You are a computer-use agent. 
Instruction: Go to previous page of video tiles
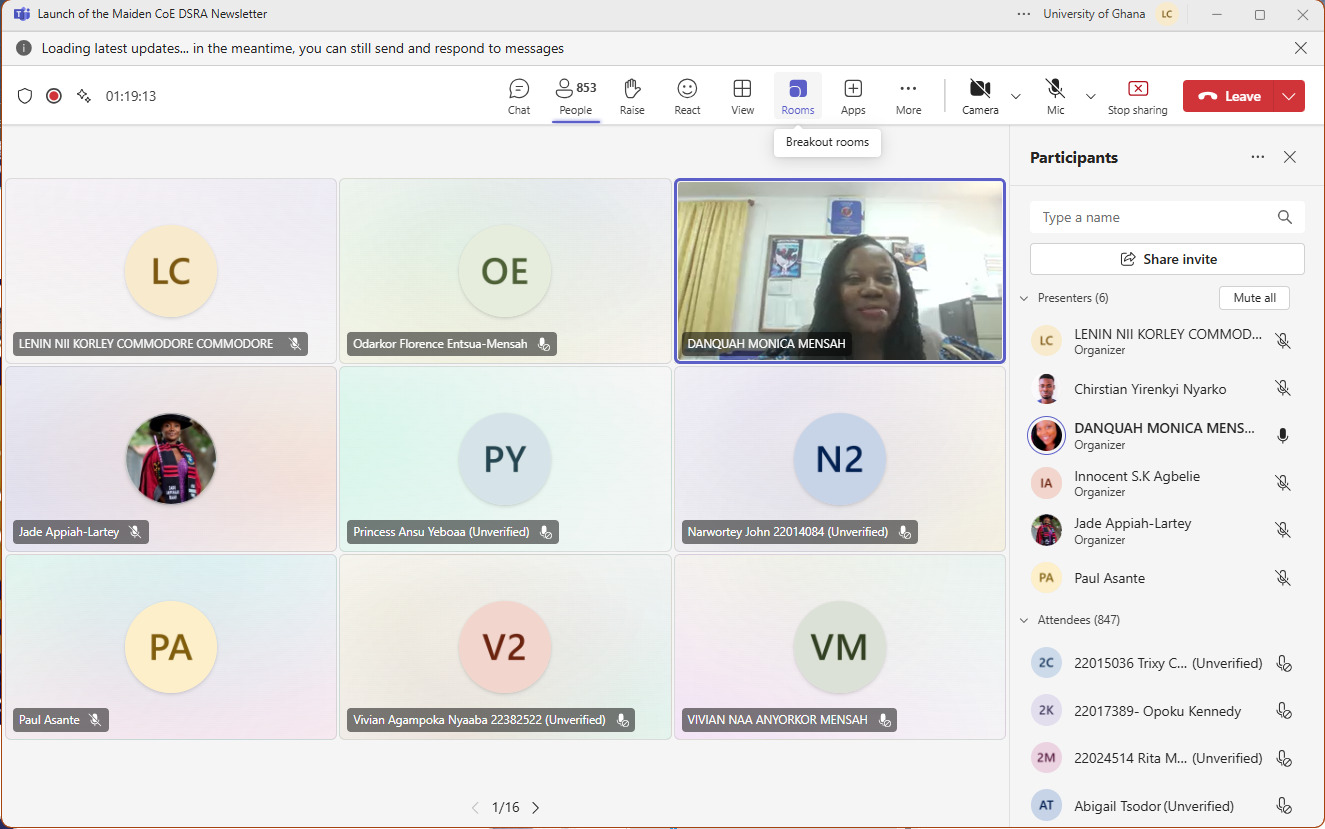click(476, 808)
